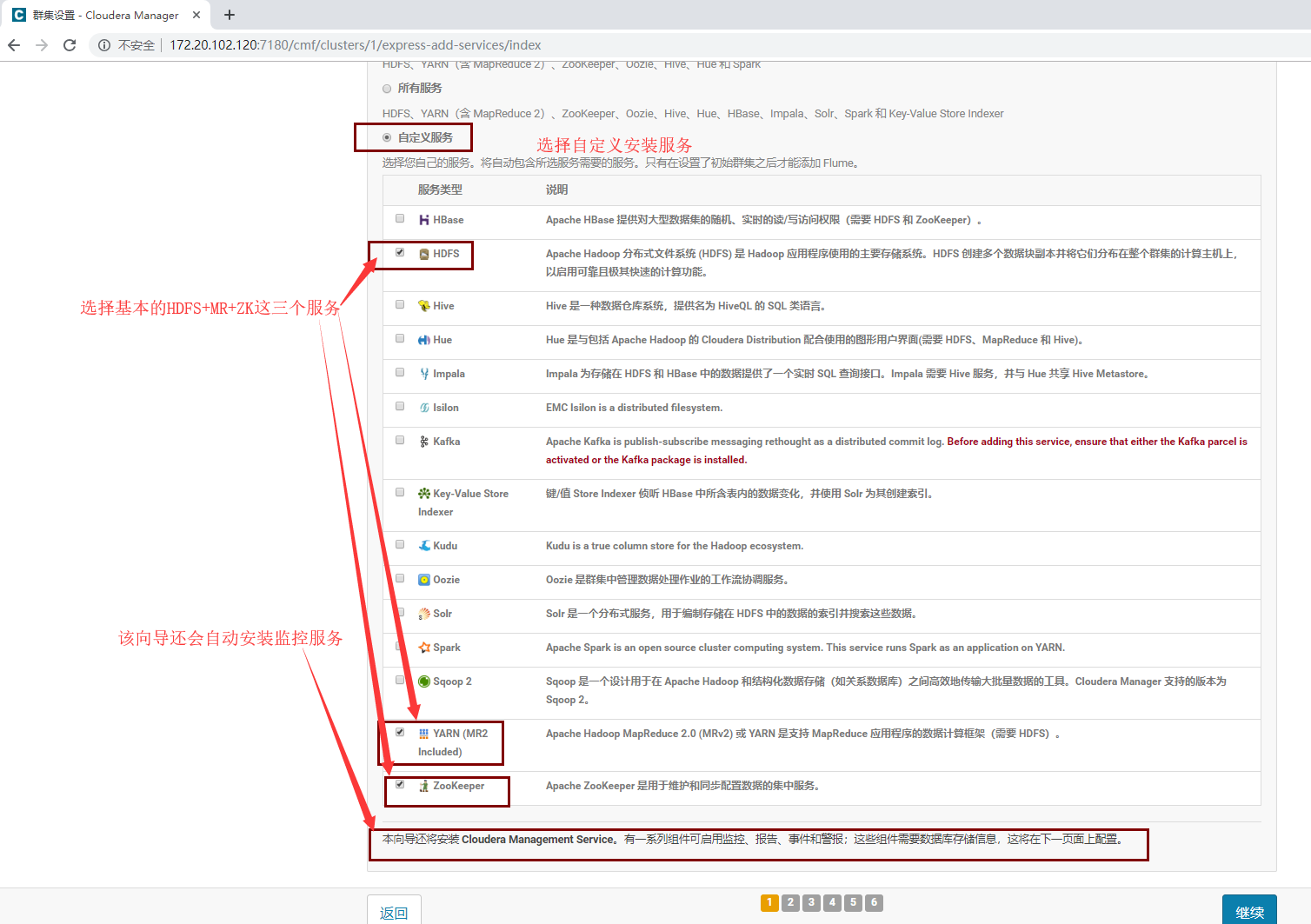Uncheck the YARN (MR2 Included) checkbox

coord(400,732)
